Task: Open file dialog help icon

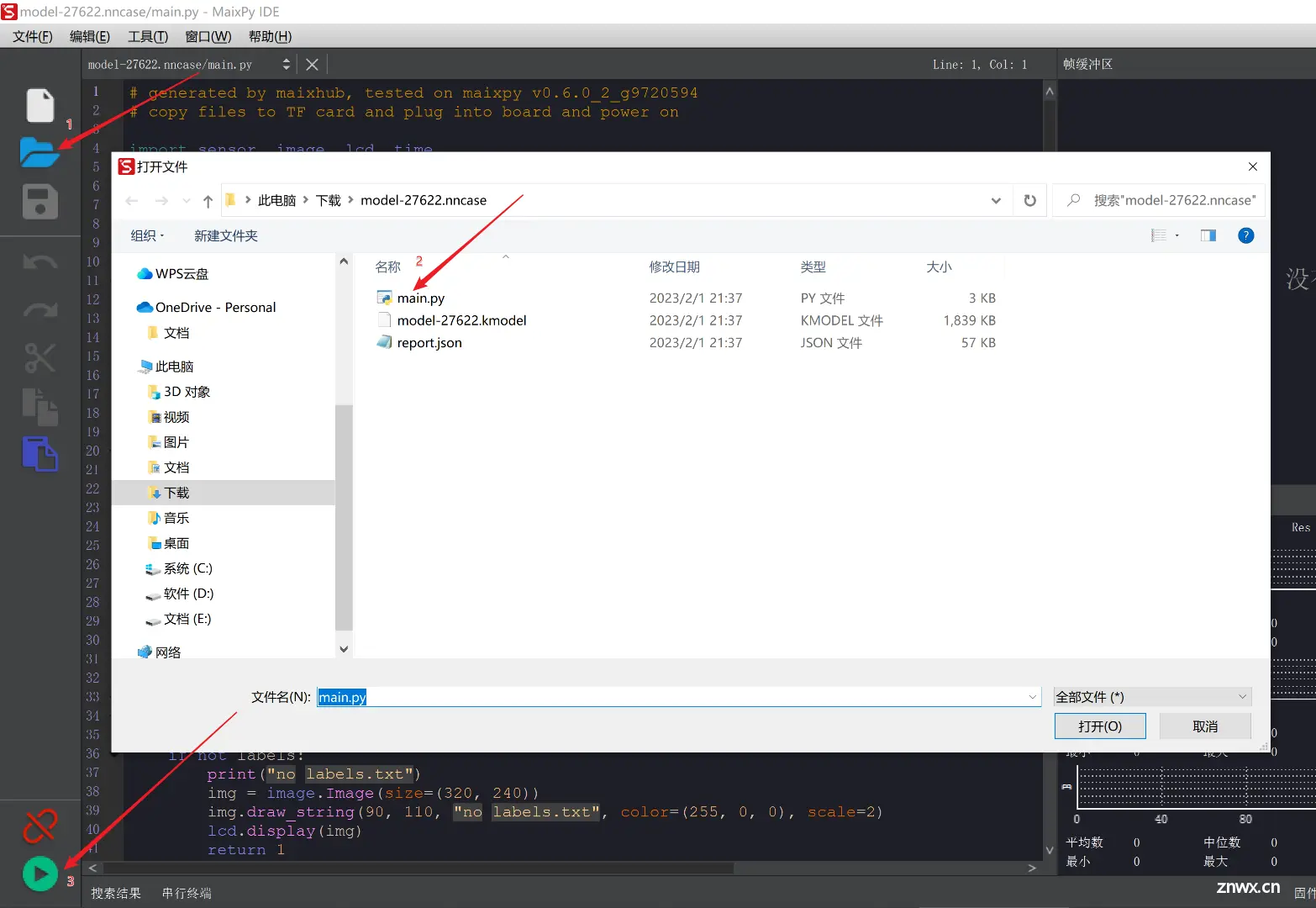Action: 1246,235
